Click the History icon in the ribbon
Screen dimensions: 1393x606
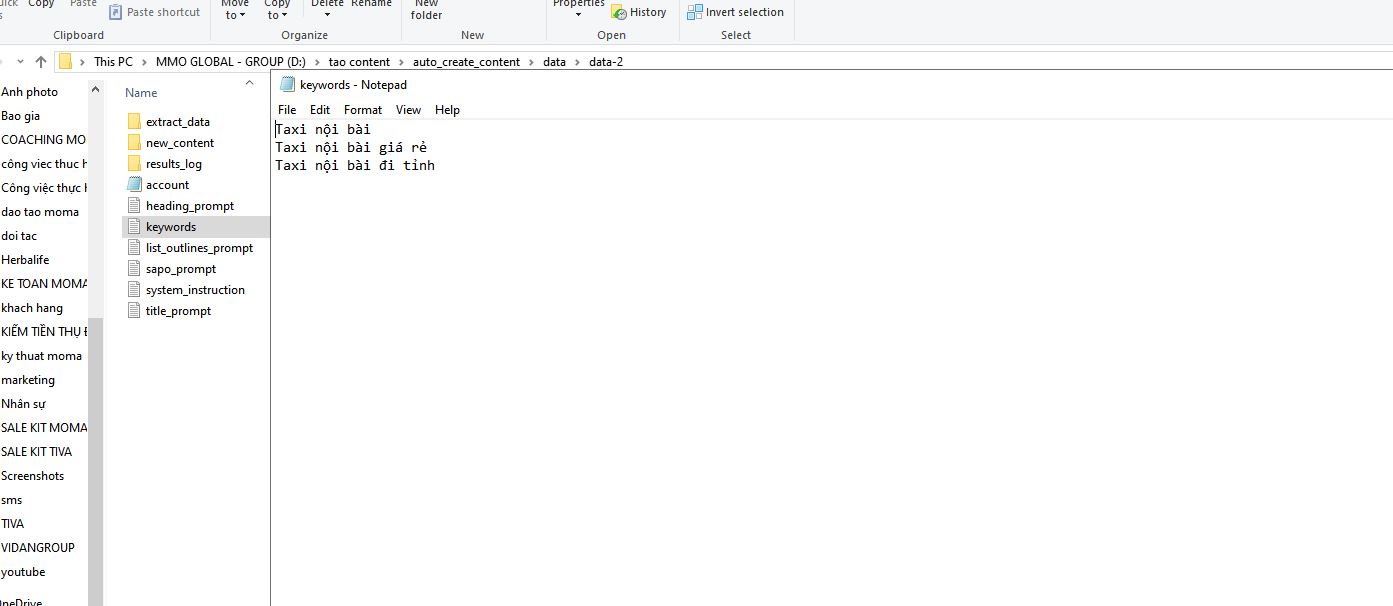pyautogui.click(x=619, y=12)
